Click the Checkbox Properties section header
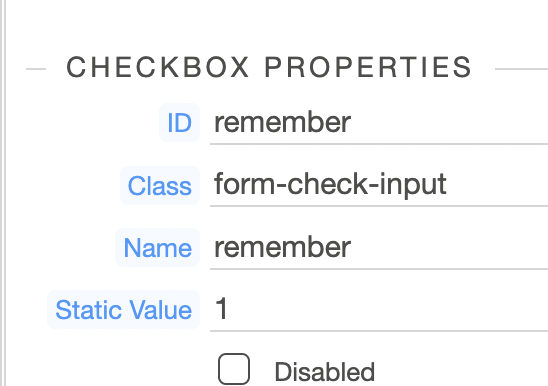Viewport: 548px width, 386px height. coord(269,67)
